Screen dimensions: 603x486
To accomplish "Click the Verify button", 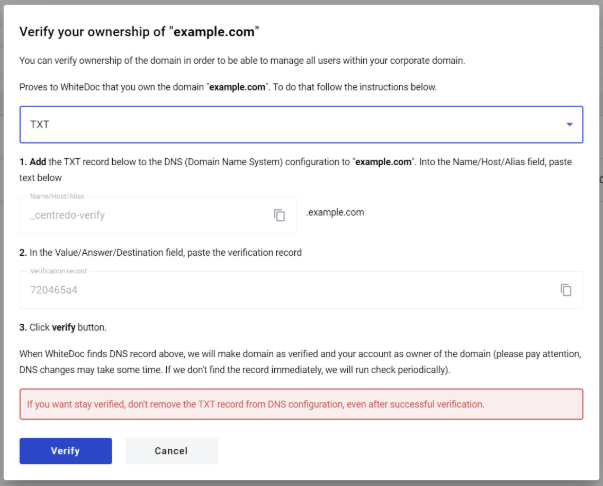I will click(x=66, y=451).
